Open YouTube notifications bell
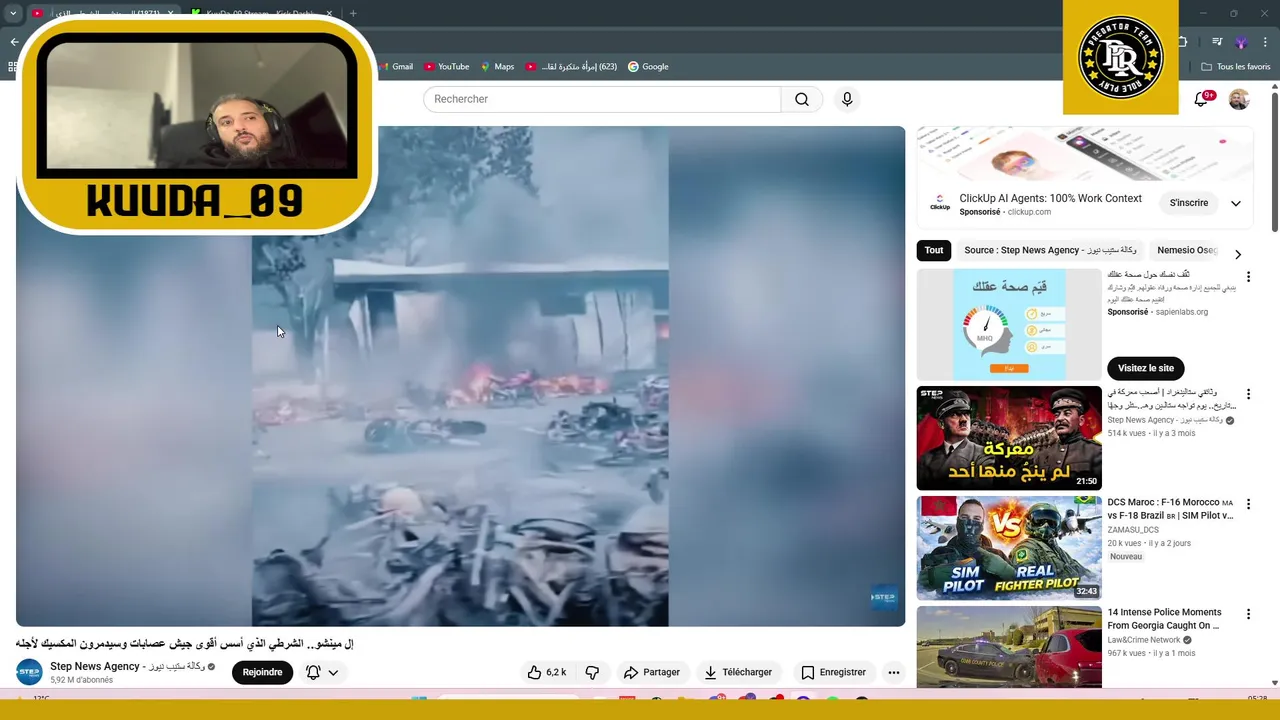 (x=1202, y=99)
